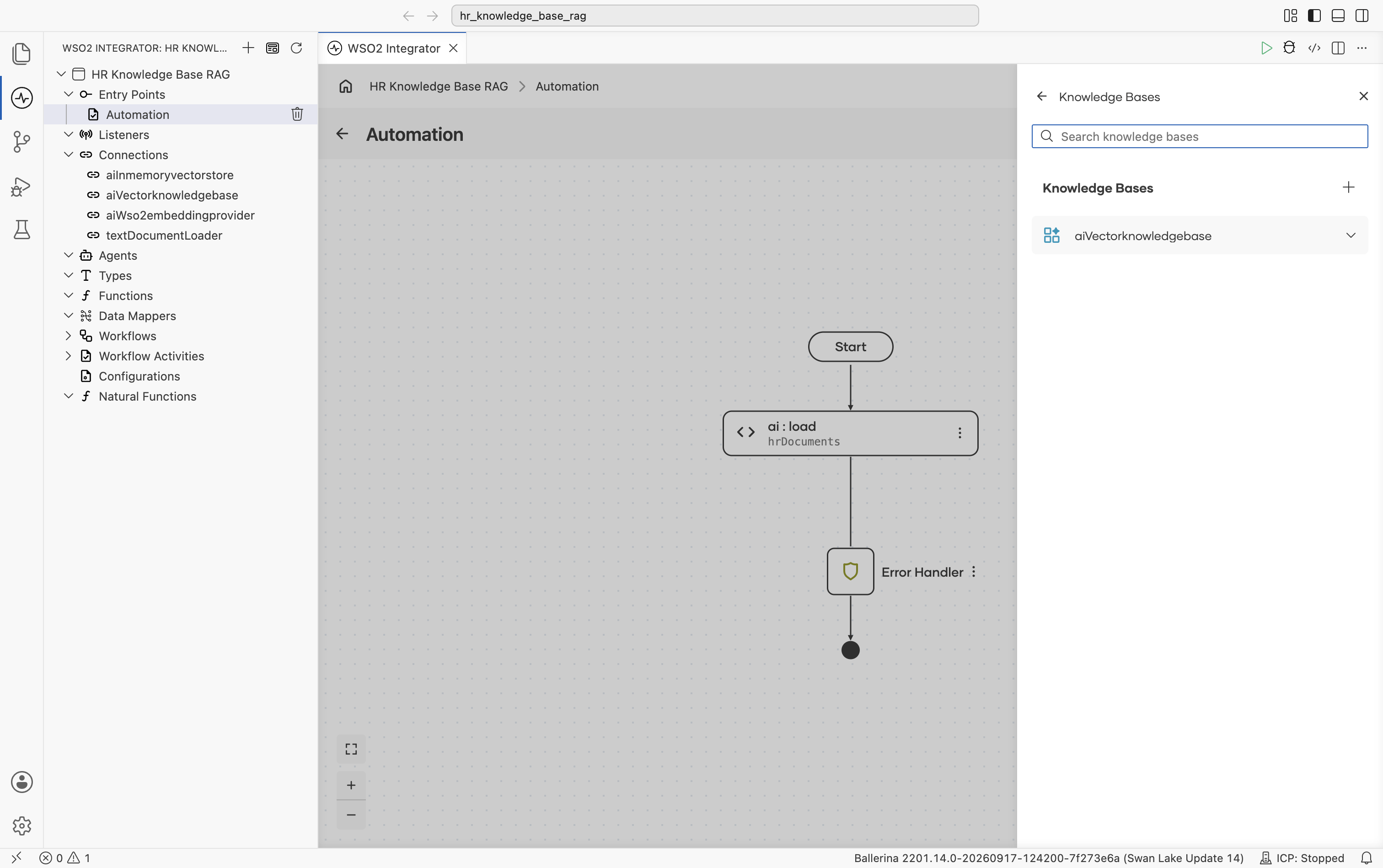Fit diagram to screen with the expand icon
The height and width of the screenshot is (868, 1383).
point(351,749)
